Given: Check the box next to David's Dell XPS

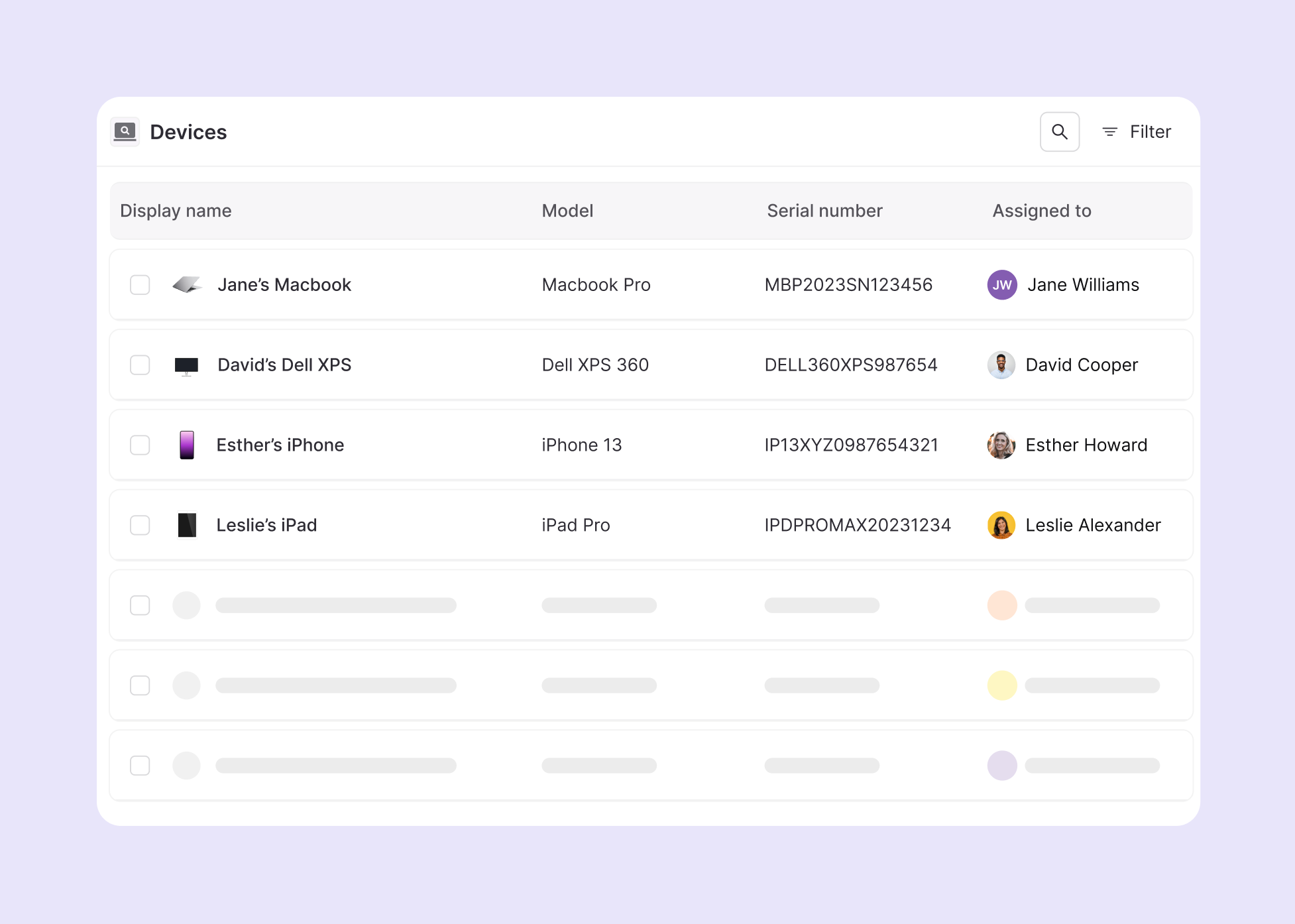Looking at the screenshot, I should (x=140, y=365).
